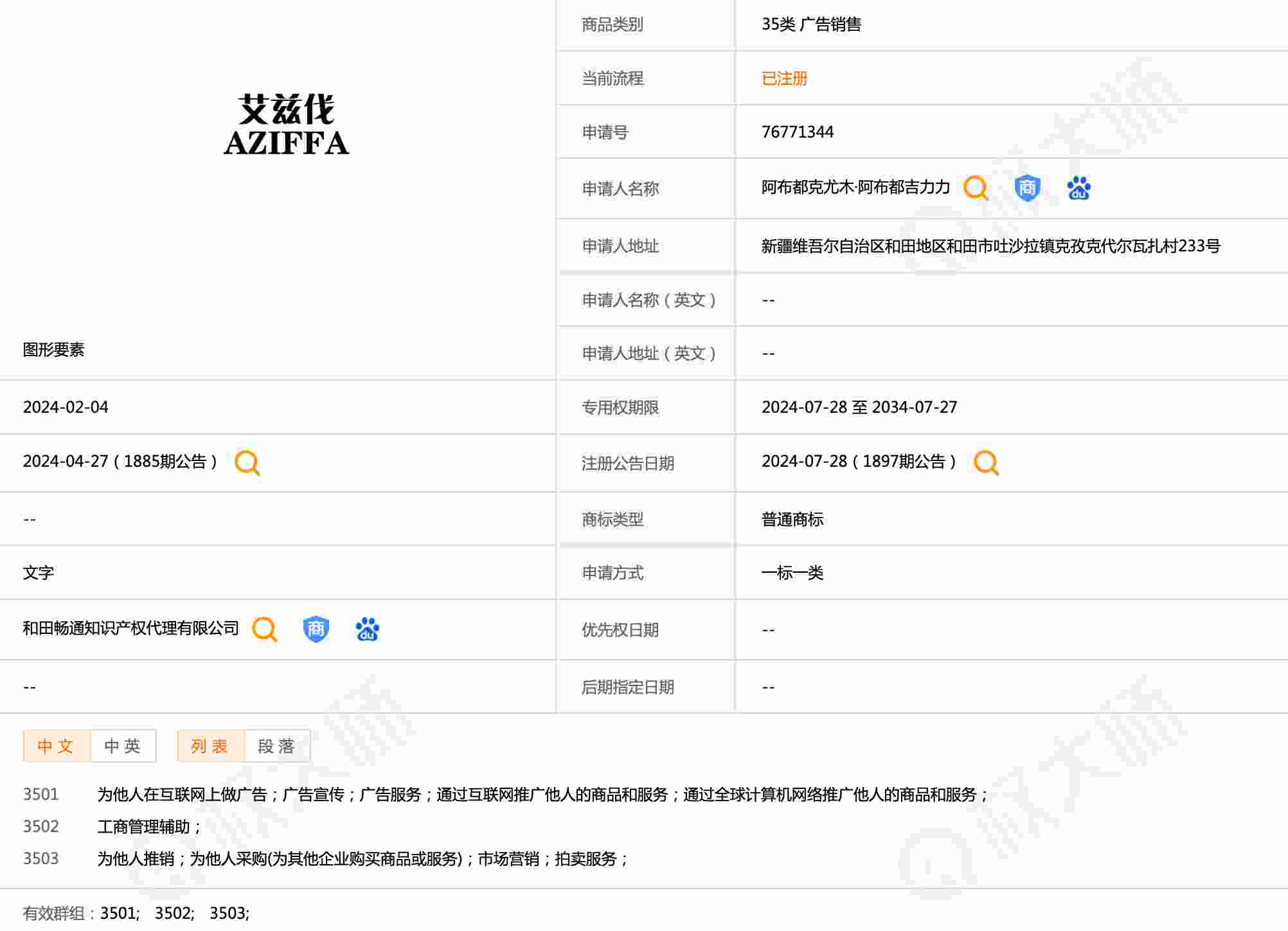
Task: Click blue shield 商 icon beside applicant name
Action: (1027, 188)
